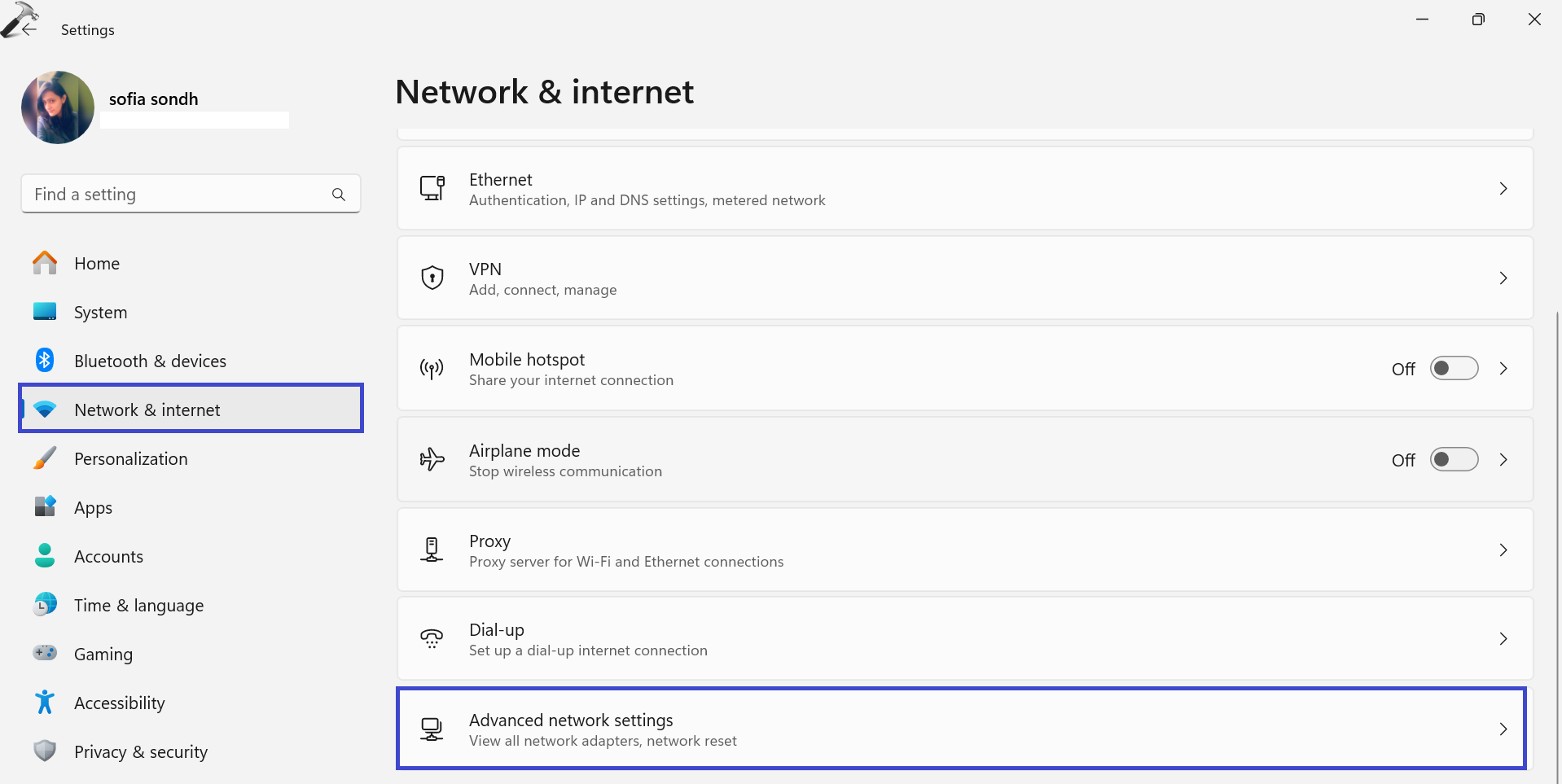This screenshot has width=1562, height=784.
Task: Turn on the Mobile hotspot toggle
Action: click(x=1454, y=368)
